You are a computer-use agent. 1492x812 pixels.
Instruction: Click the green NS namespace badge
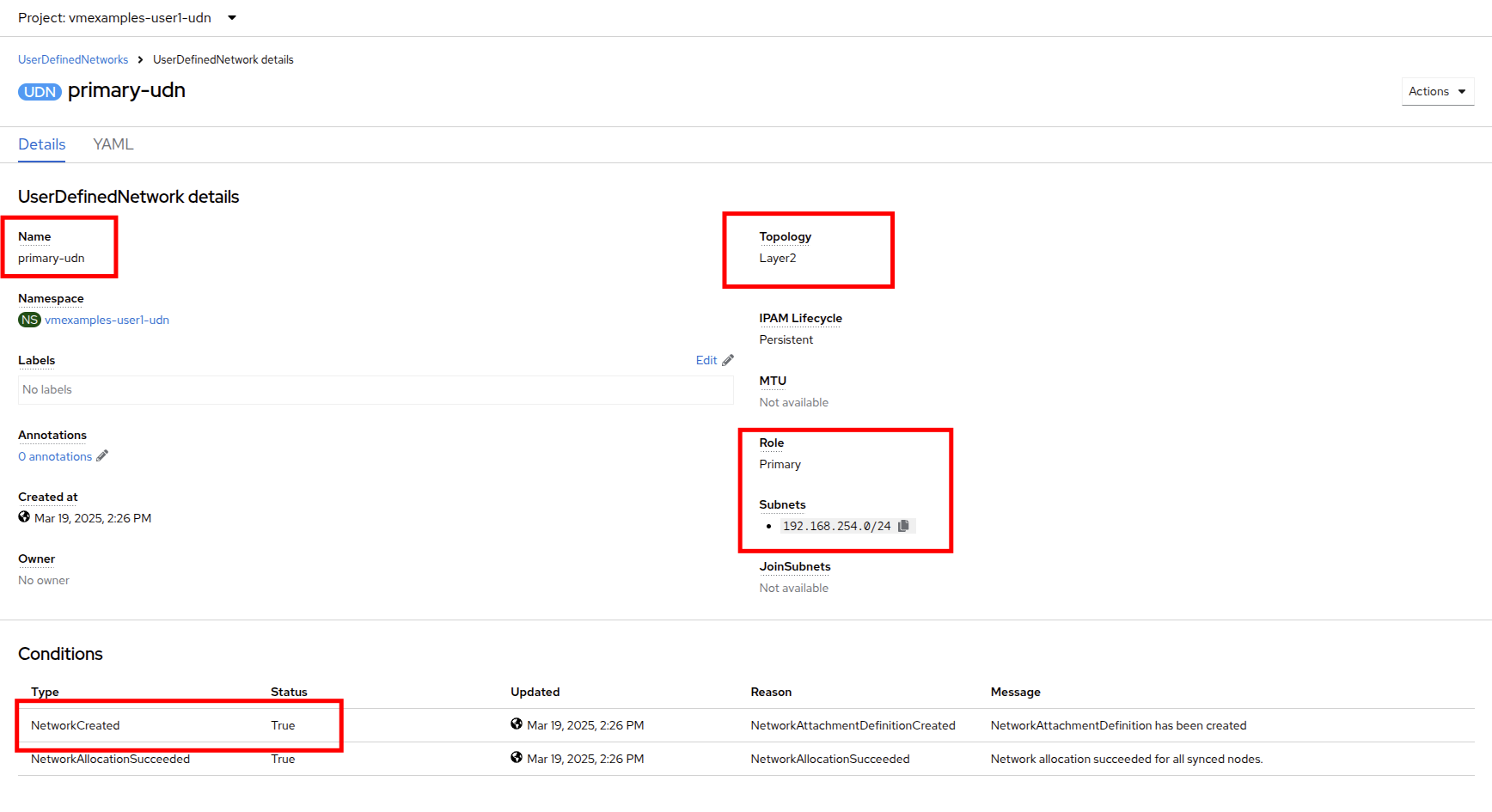pos(29,320)
